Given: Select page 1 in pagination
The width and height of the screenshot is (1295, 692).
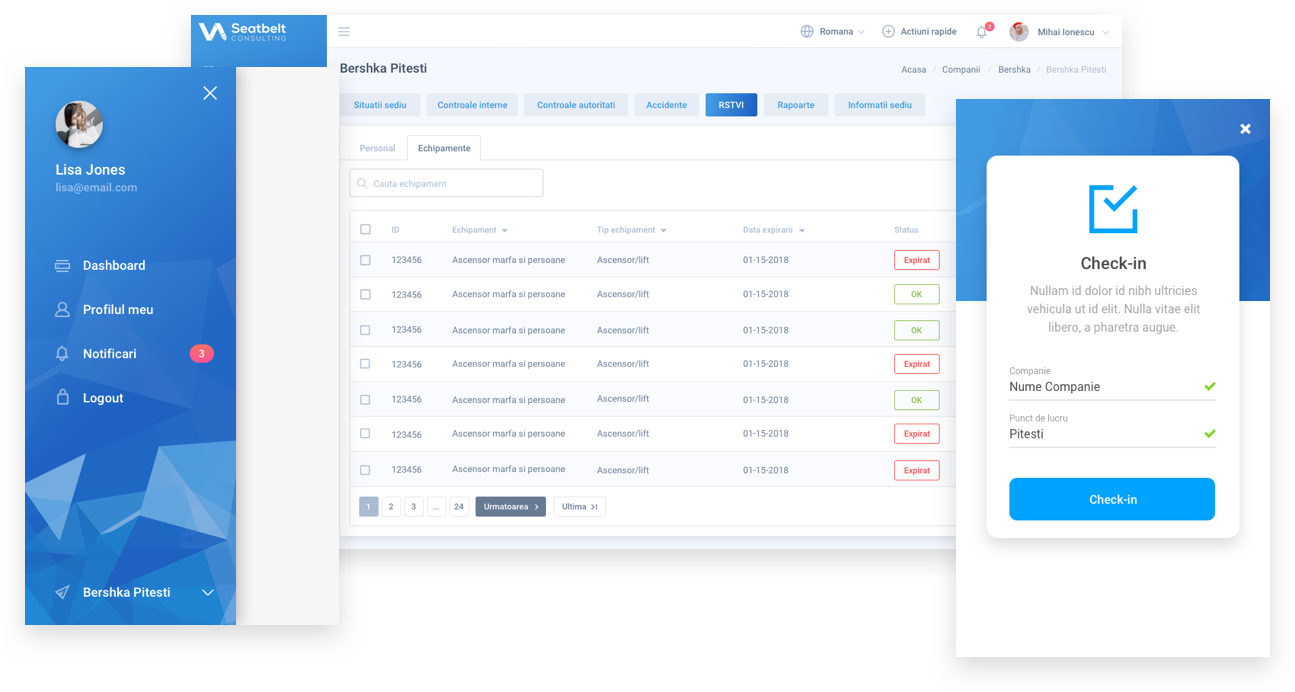Looking at the screenshot, I should (x=369, y=507).
